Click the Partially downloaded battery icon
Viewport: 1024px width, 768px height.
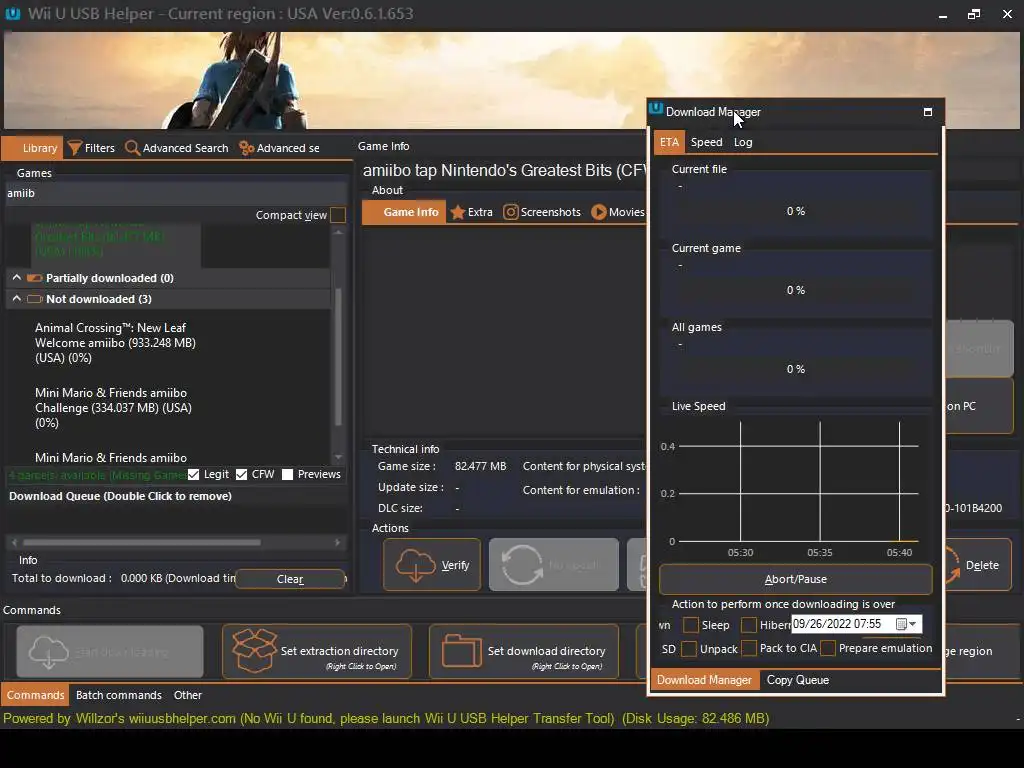(x=35, y=278)
